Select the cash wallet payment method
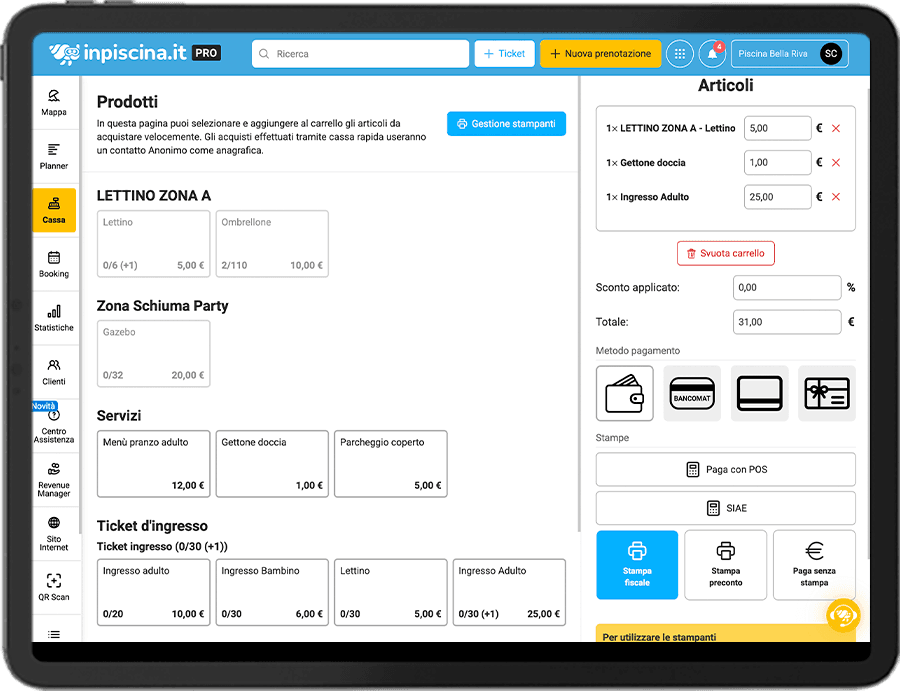The height and width of the screenshot is (691, 900). [x=625, y=393]
